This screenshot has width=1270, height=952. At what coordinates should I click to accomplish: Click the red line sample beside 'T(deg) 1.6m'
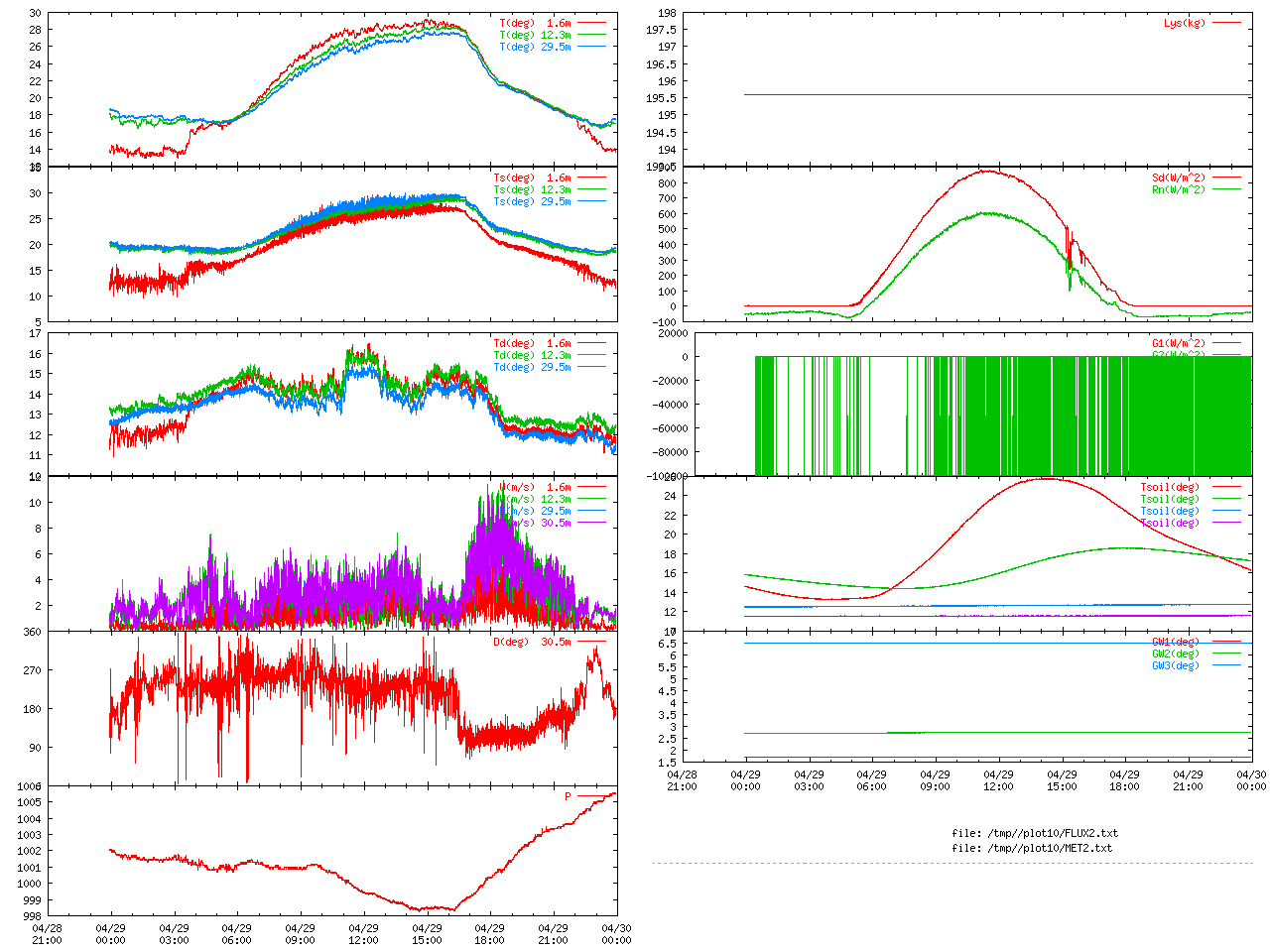pos(592,23)
